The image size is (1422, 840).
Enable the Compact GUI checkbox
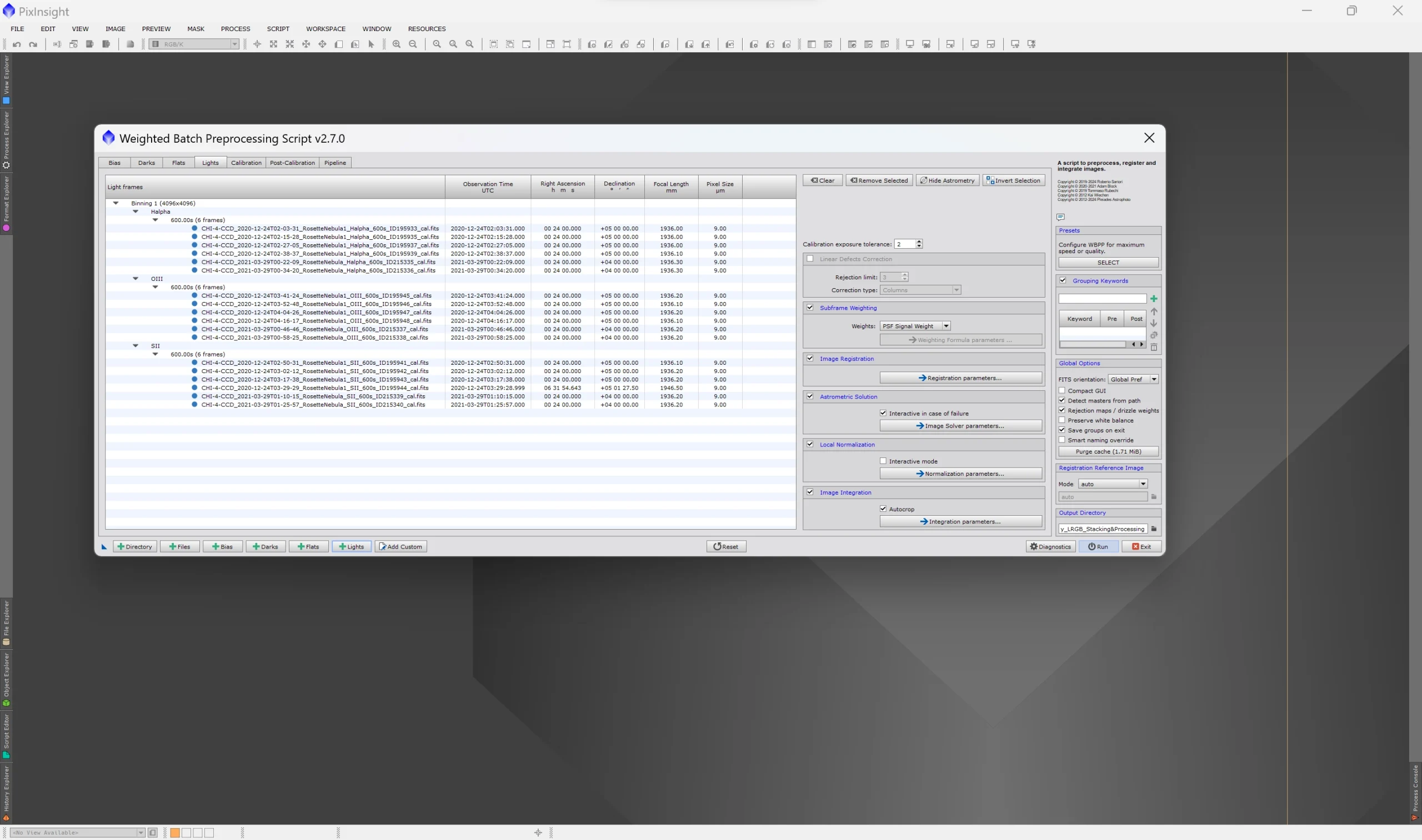[x=1063, y=390]
